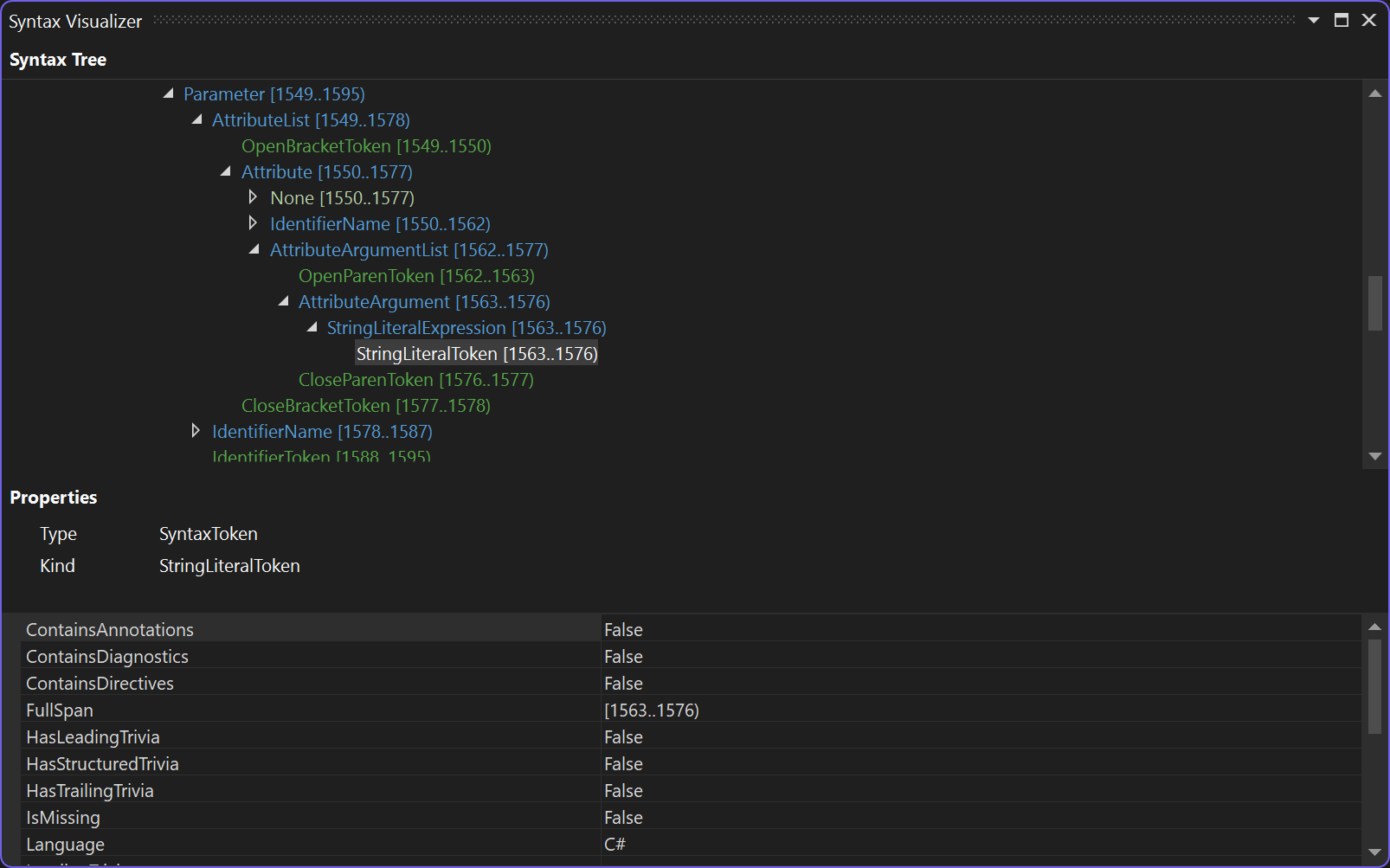Select the CloseBracketToken tree node
The width and height of the screenshot is (1390, 868).
[365, 405]
